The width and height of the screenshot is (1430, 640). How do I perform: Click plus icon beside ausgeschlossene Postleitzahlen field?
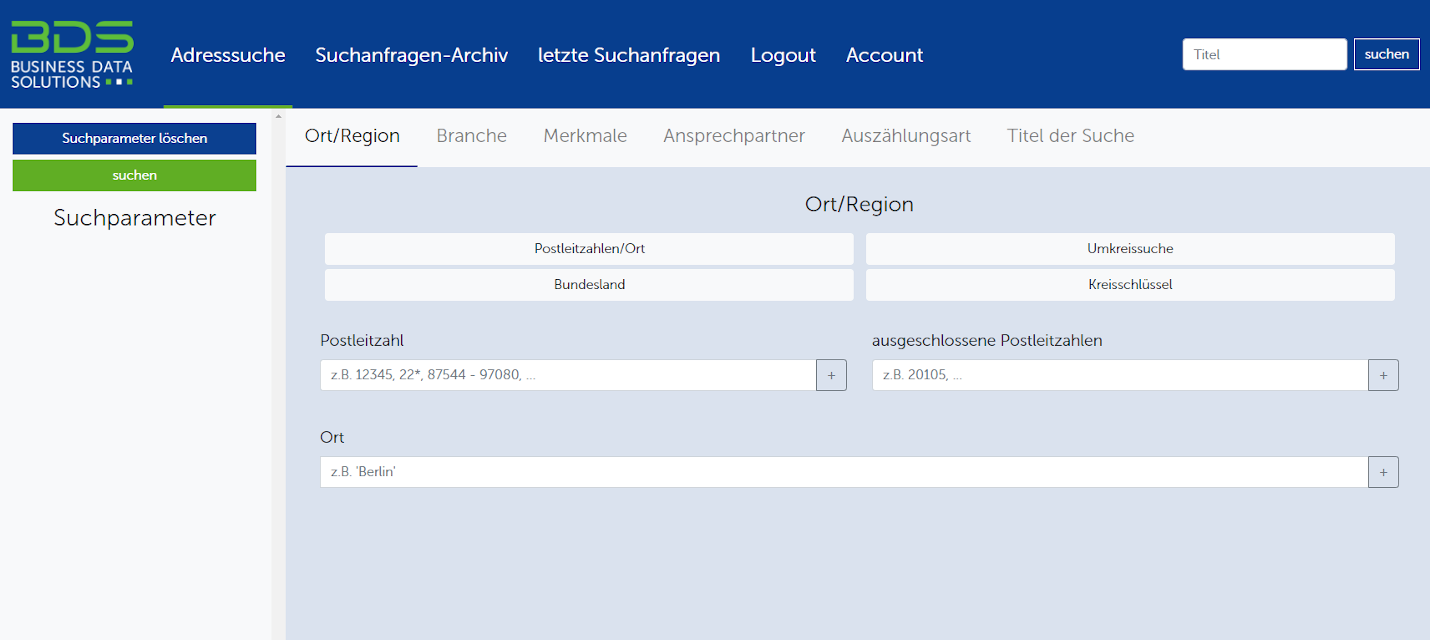1383,375
